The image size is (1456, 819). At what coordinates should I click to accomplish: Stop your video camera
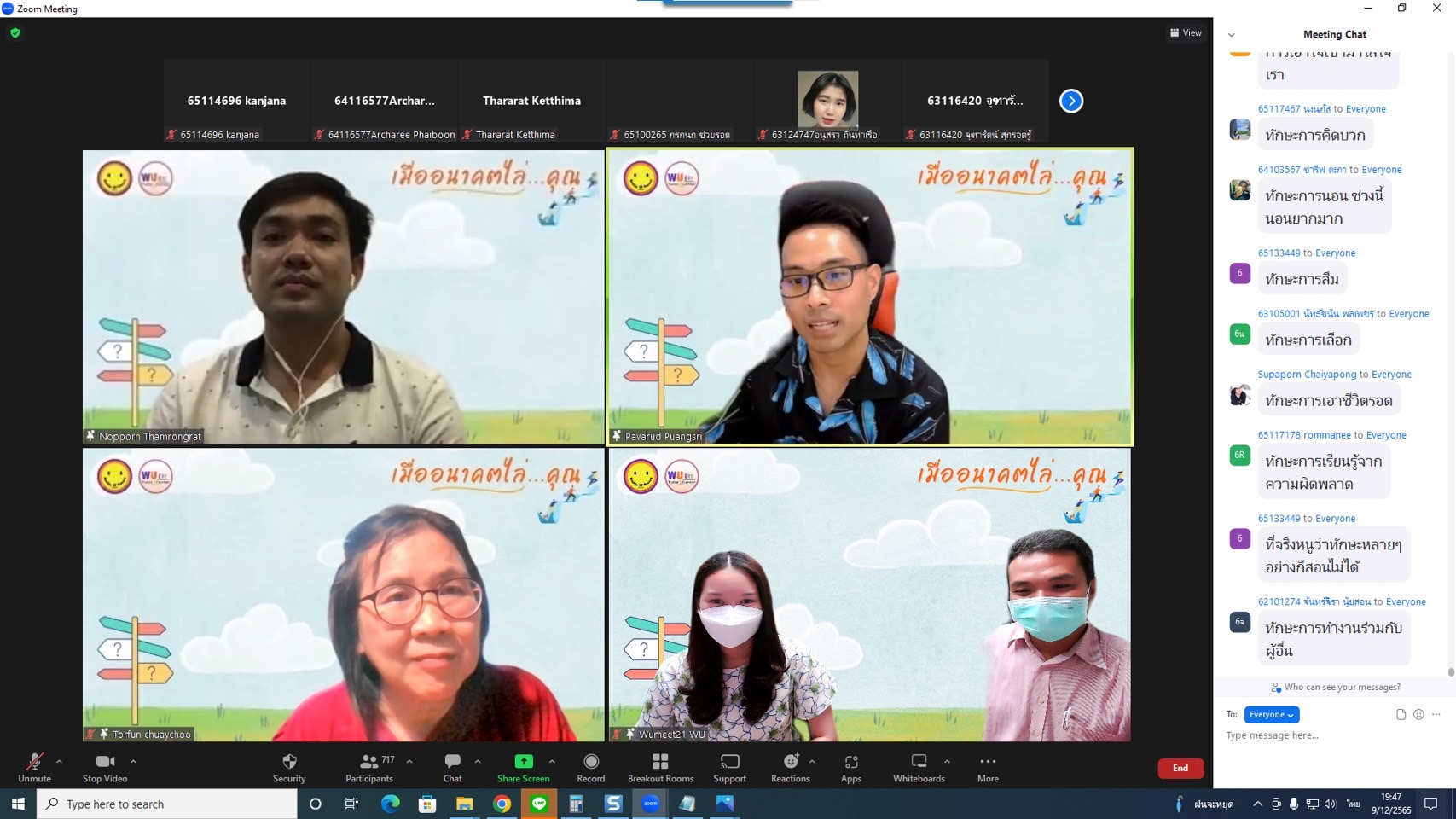coord(104,766)
